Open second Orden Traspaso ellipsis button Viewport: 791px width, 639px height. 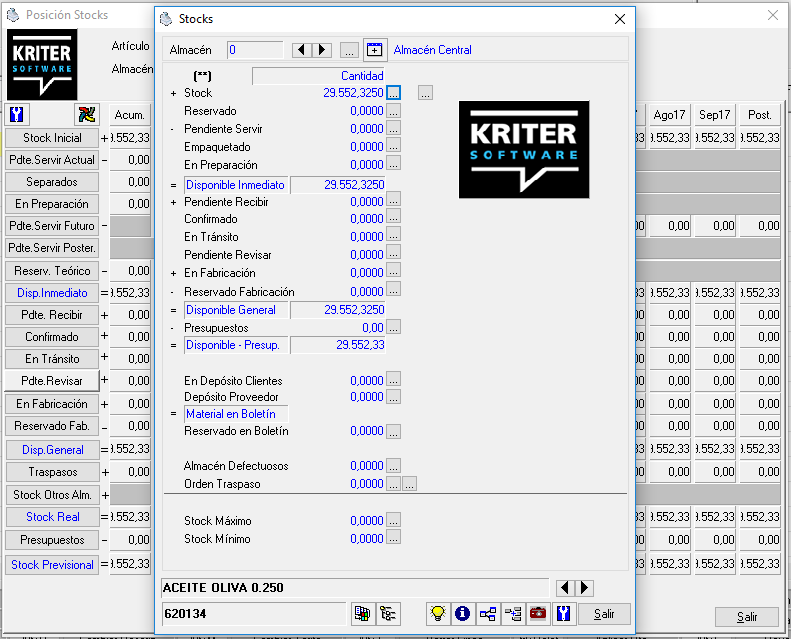[409, 484]
